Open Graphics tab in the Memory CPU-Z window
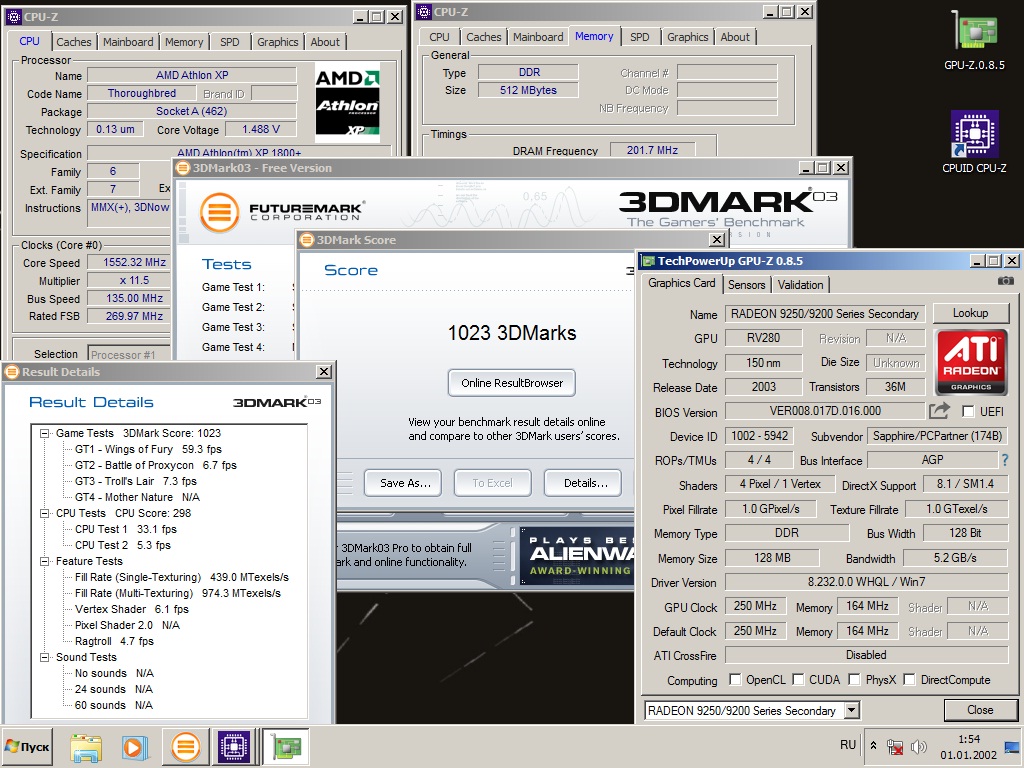 pyautogui.click(x=688, y=37)
